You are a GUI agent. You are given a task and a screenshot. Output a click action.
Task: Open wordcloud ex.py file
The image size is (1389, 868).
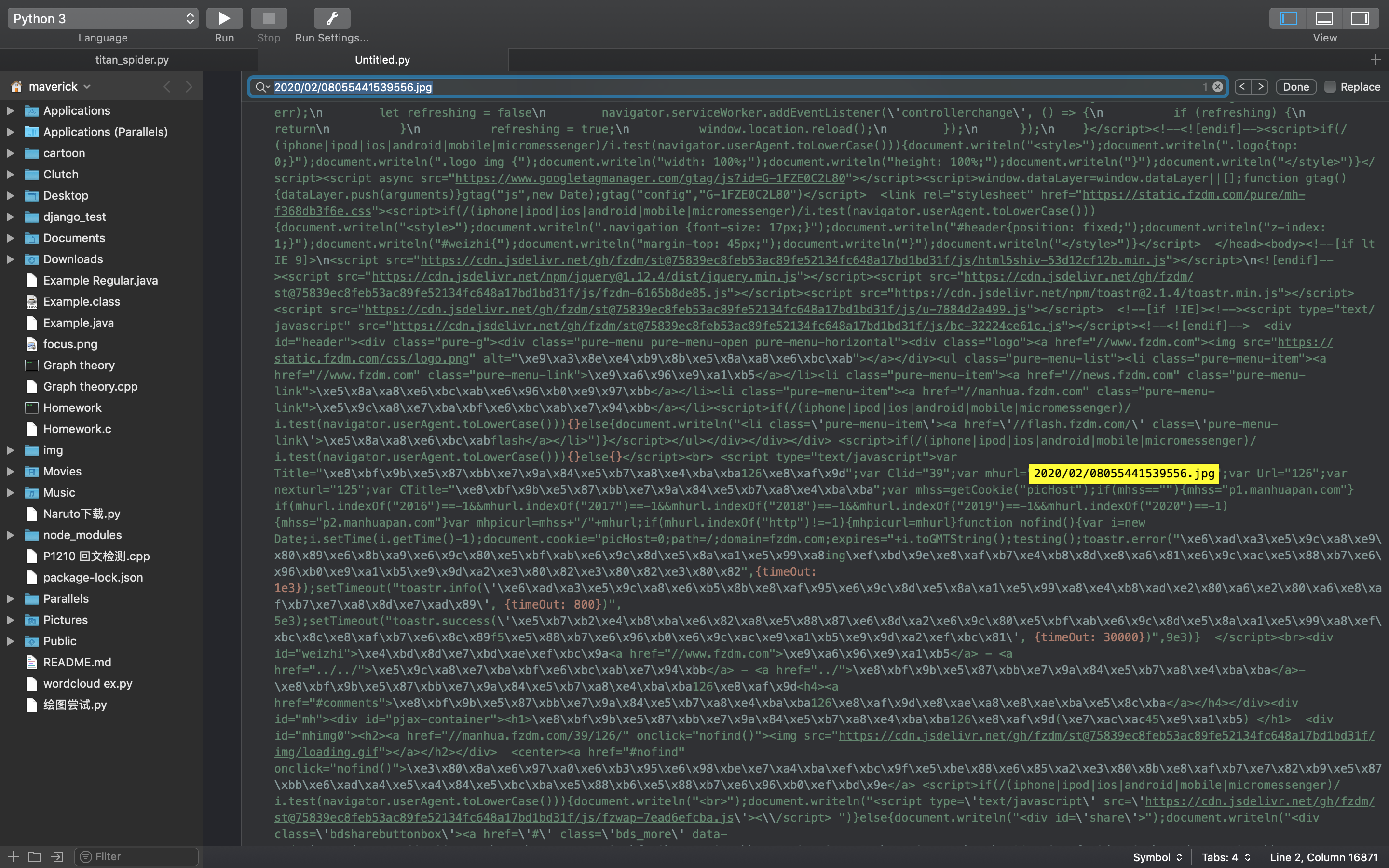88,684
